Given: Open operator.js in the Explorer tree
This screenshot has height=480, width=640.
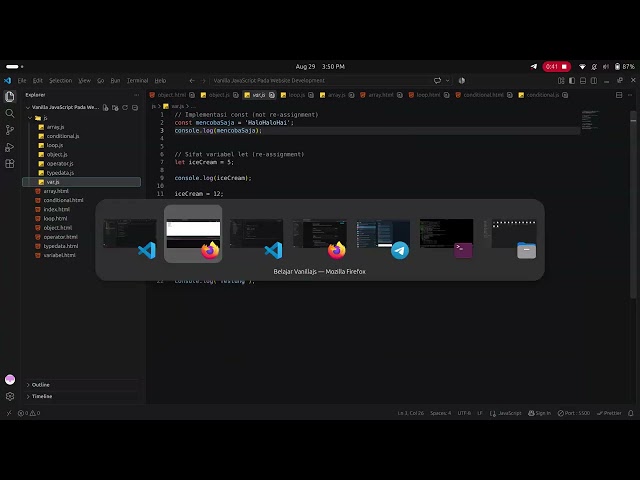Looking at the screenshot, I should click(x=60, y=164).
